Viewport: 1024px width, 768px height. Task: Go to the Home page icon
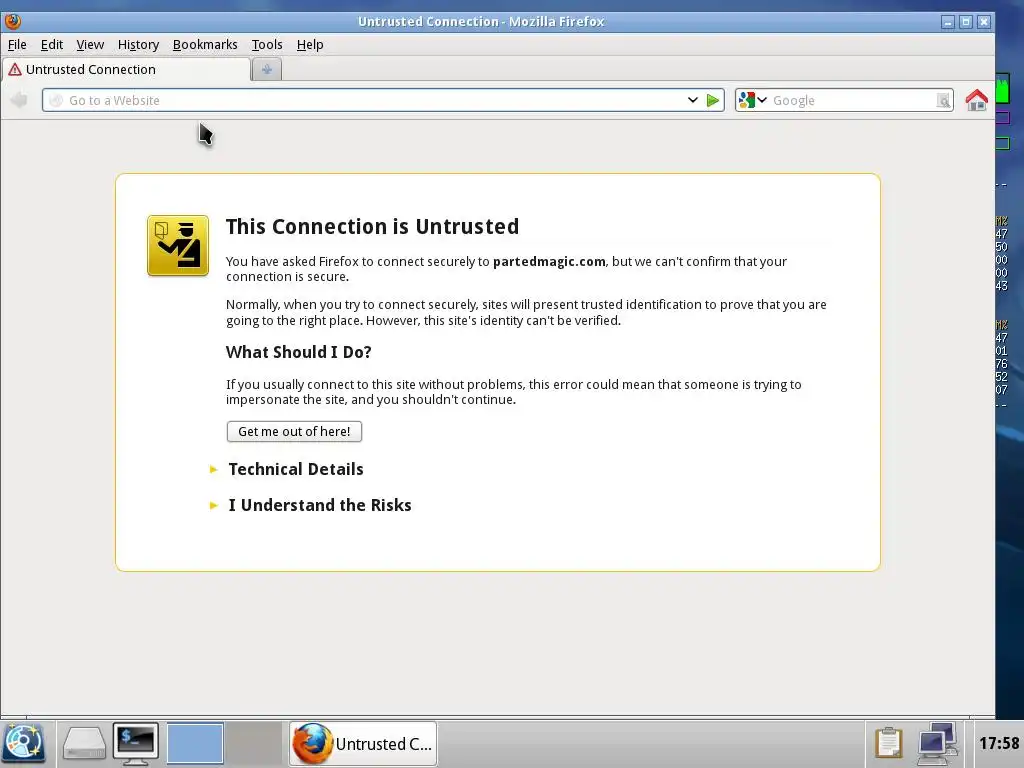[976, 100]
